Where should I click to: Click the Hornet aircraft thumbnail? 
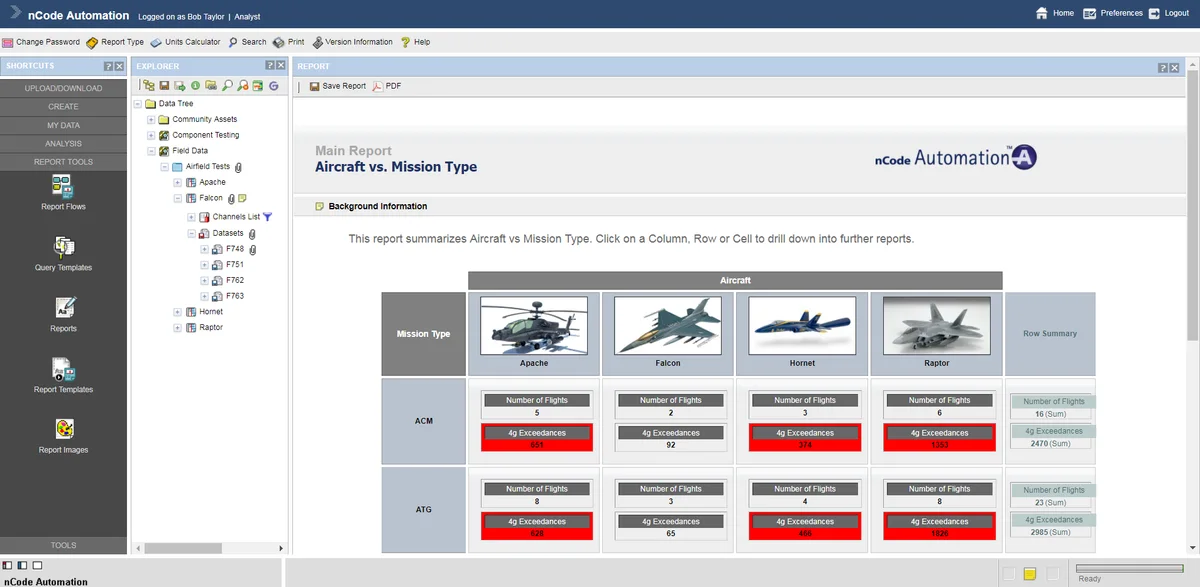[802, 326]
